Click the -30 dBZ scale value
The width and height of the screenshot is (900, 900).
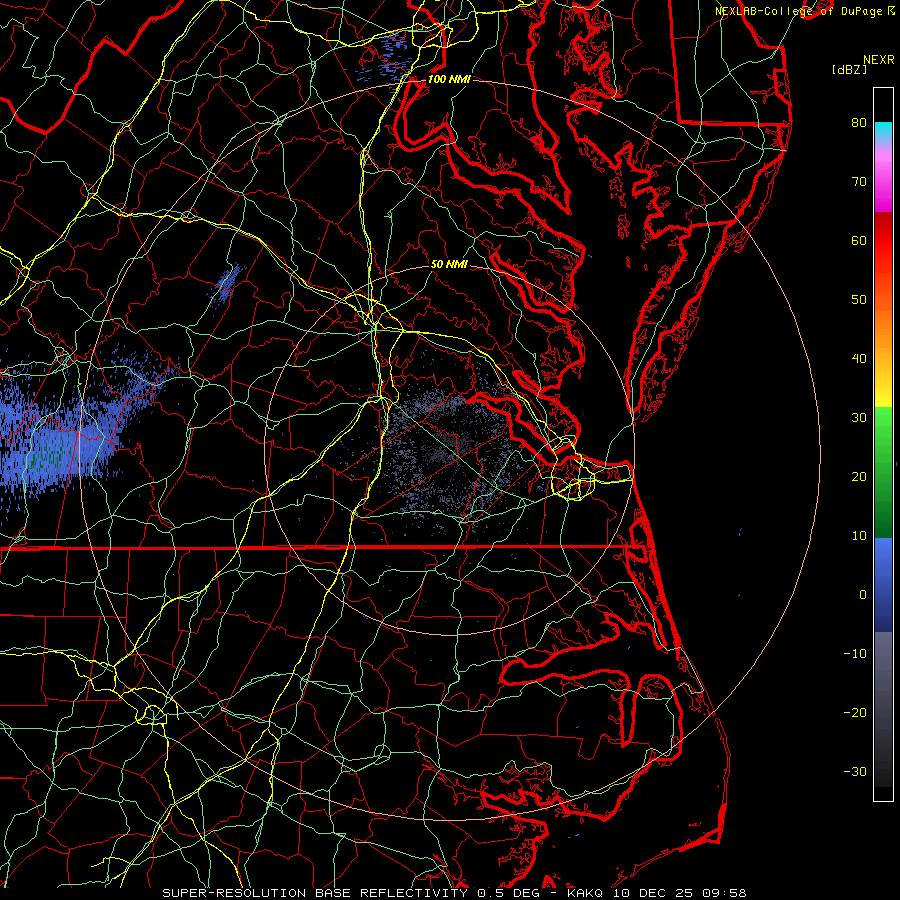(855, 771)
